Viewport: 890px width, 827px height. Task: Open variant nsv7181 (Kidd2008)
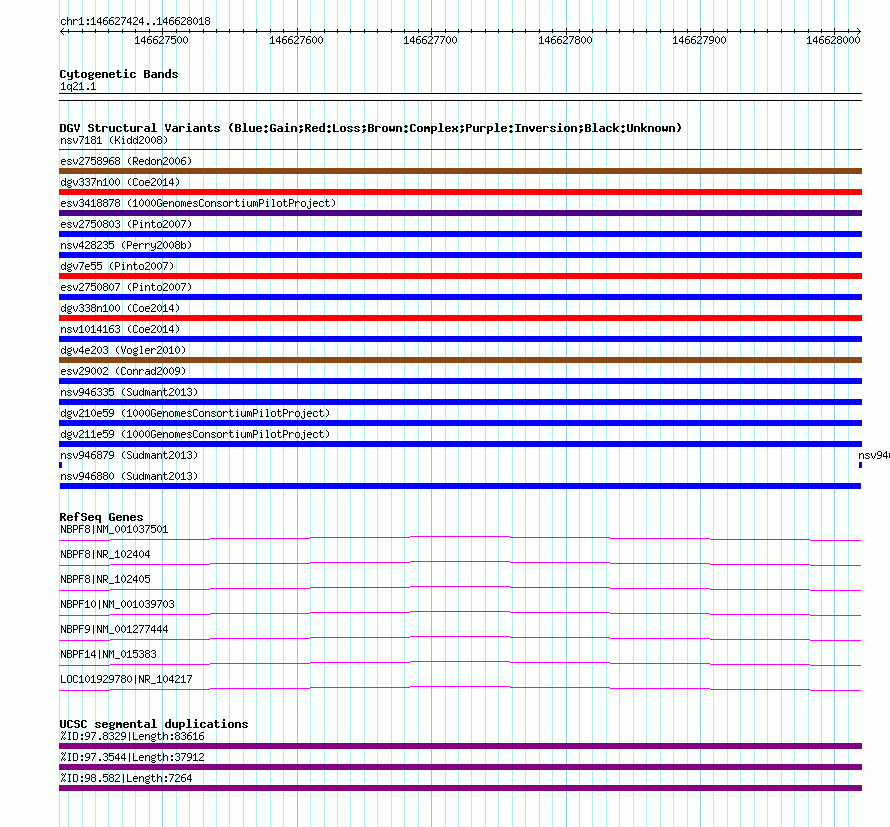114,140
